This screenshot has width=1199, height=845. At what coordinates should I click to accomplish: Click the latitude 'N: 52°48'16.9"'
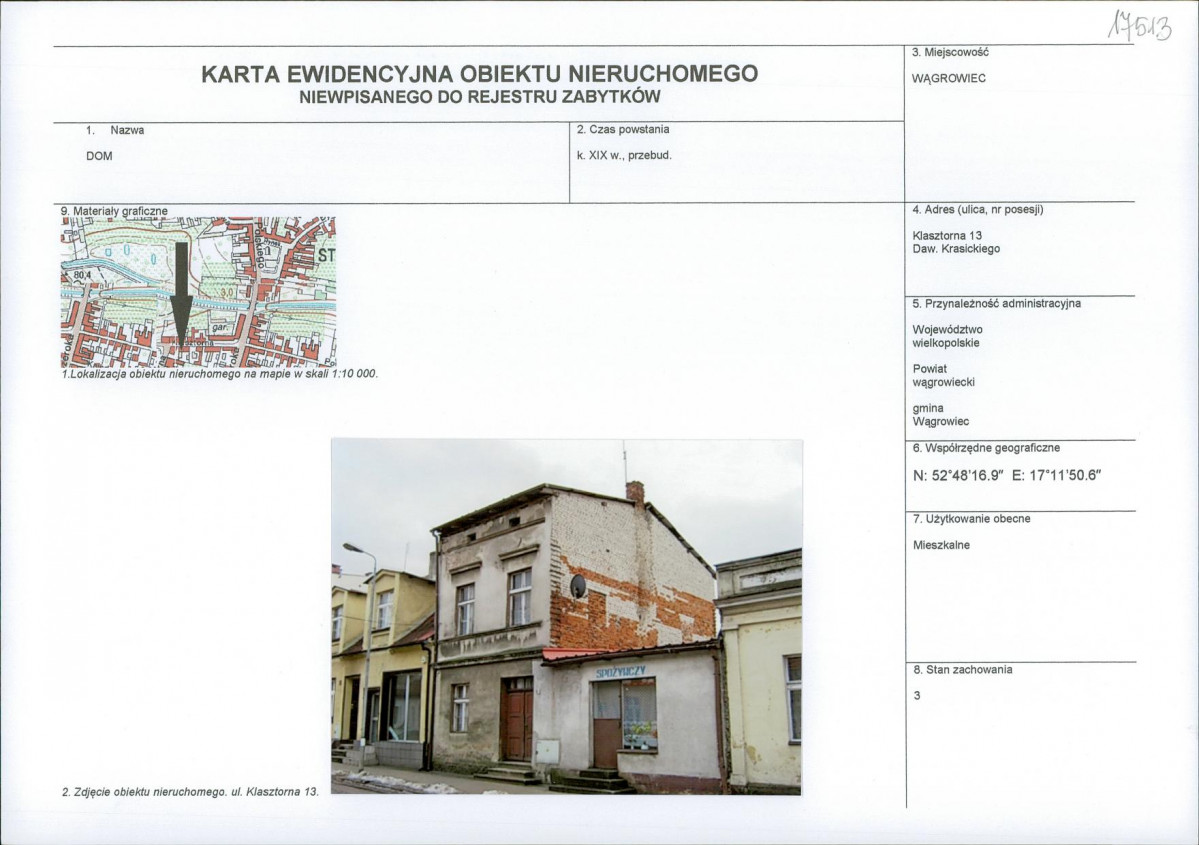[x=957, y=475]
